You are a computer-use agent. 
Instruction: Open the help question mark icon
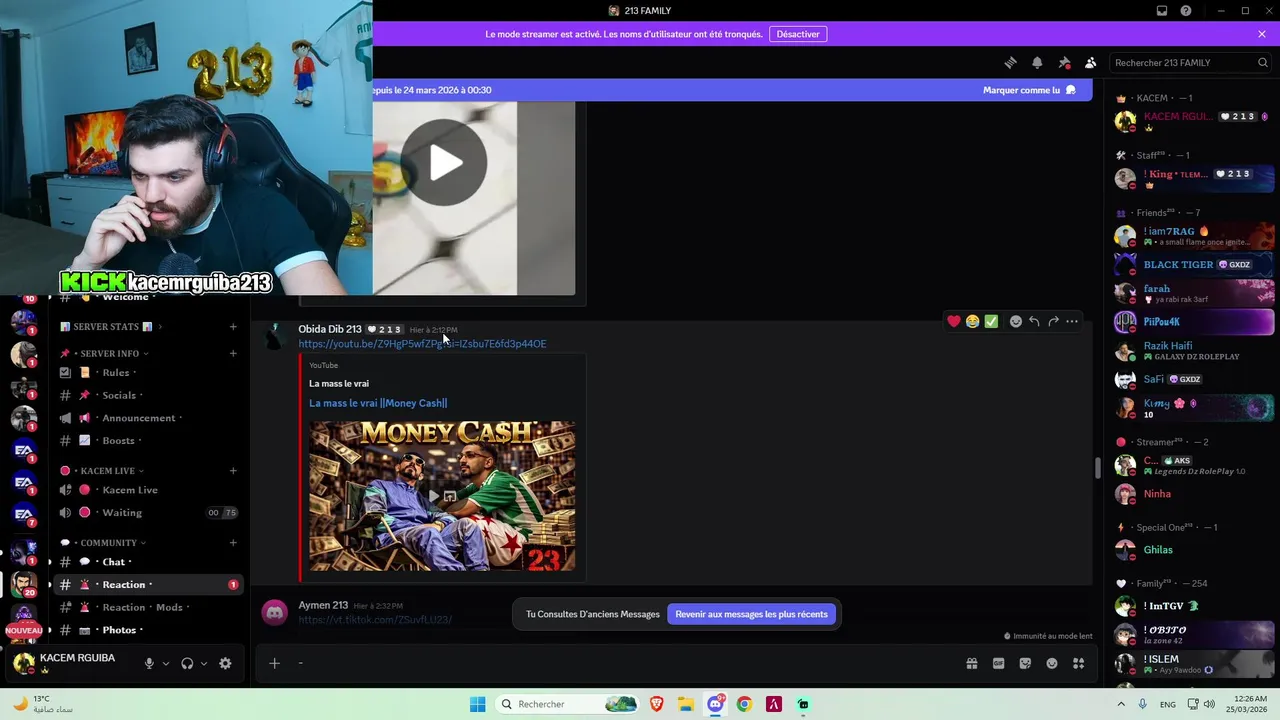click(x=1186, y=11)
